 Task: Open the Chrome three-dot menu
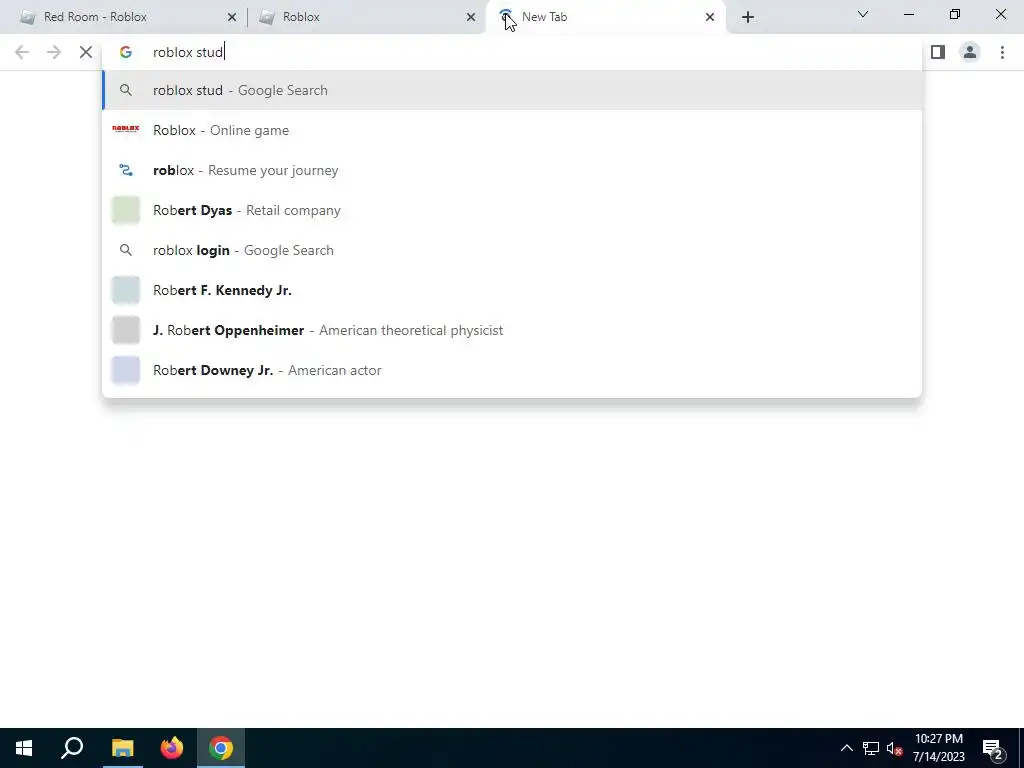click(x=1002, y=52)
